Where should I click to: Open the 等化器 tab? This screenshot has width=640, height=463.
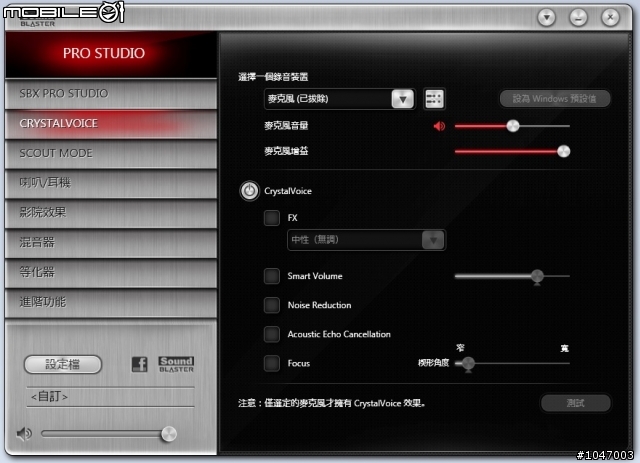click(x=111, y=273)
